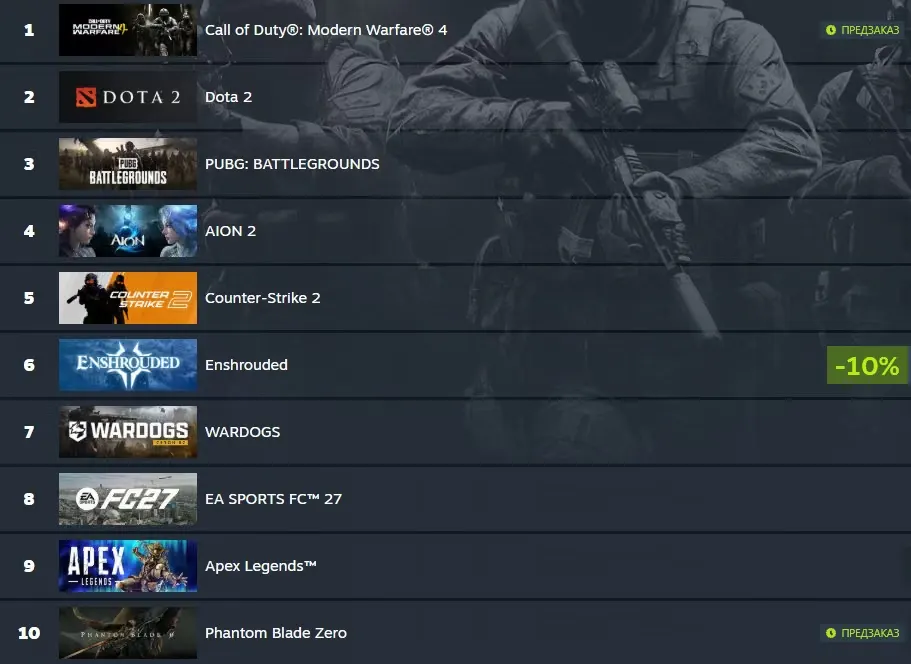Viewport: 911px width, 664px height.
Task: Click the EA SPORTS FC 27 title
Action: point(273,499)
